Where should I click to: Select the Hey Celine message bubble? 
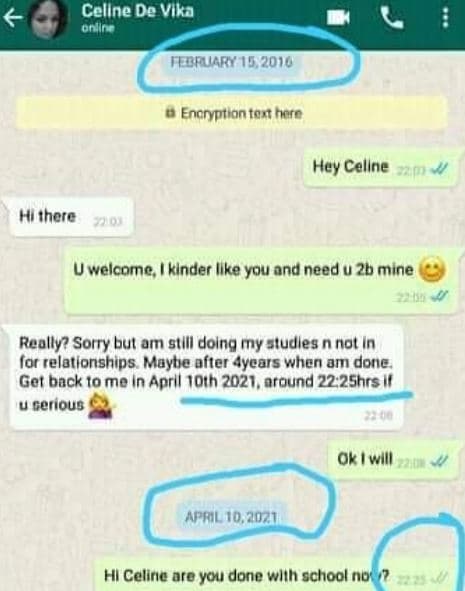pos(381,167)
